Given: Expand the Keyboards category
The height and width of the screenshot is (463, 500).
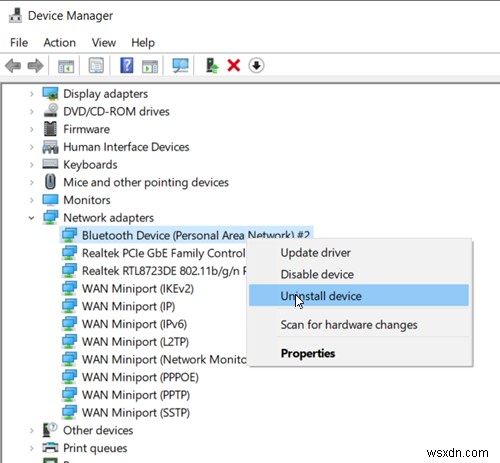Looking at the screenshot, I should coord(31,165).
